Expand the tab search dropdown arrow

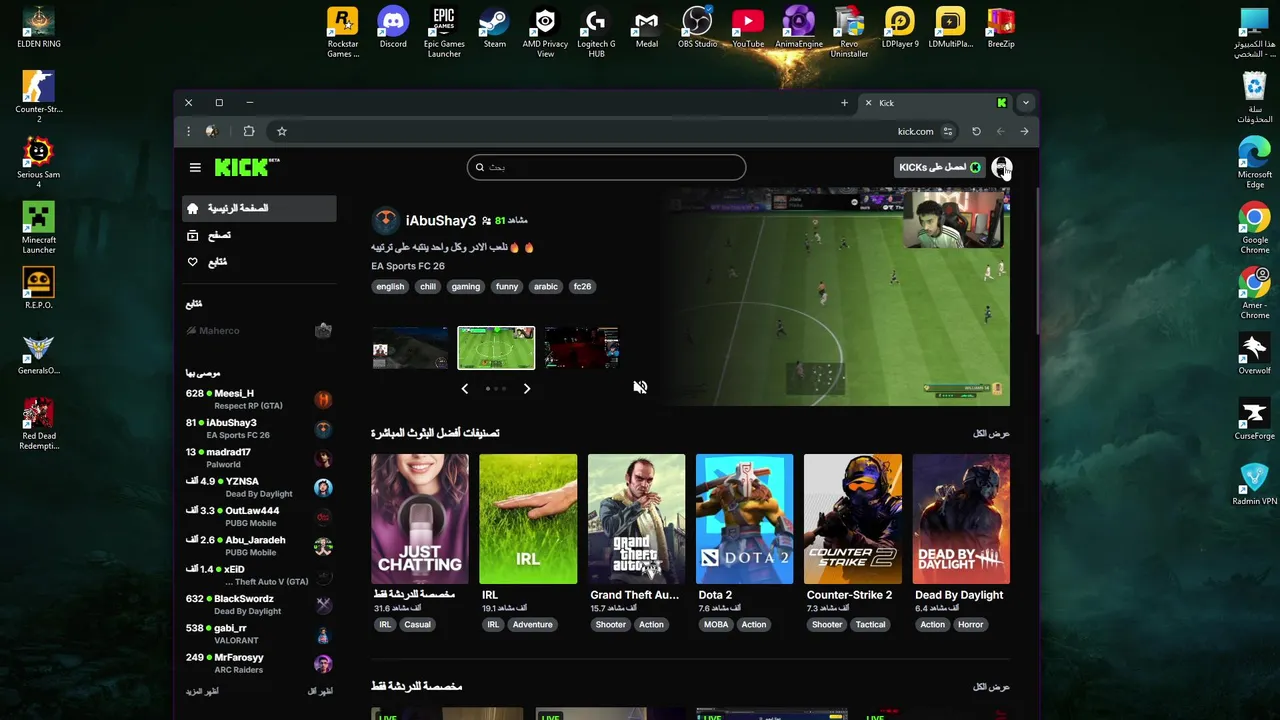click(x=1025, y=103)
